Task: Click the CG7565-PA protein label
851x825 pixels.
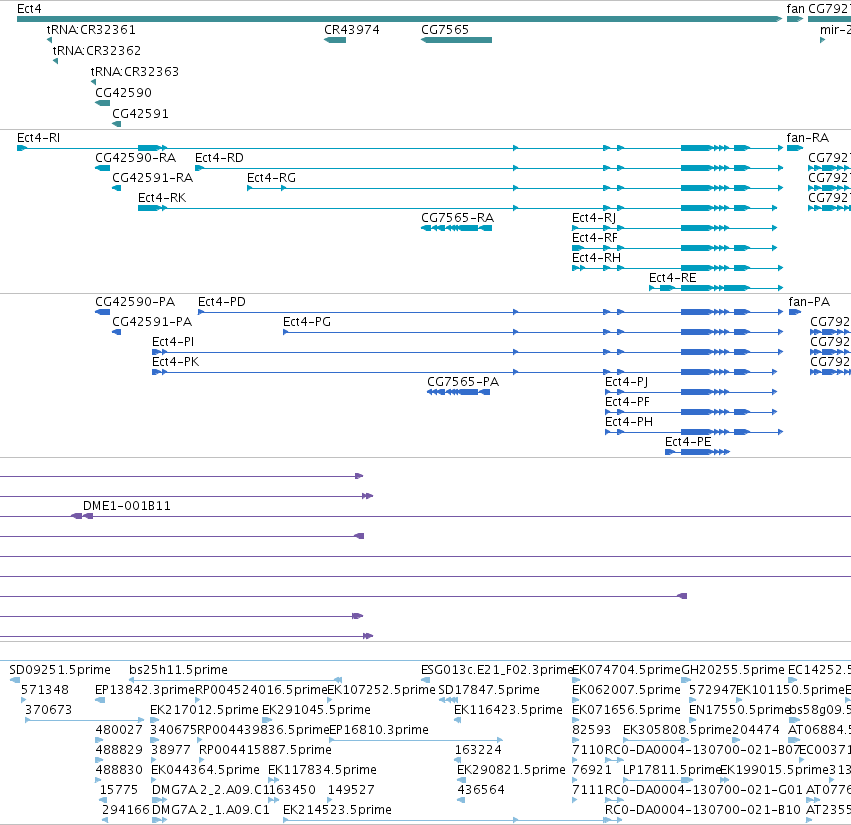Action: 463,382
